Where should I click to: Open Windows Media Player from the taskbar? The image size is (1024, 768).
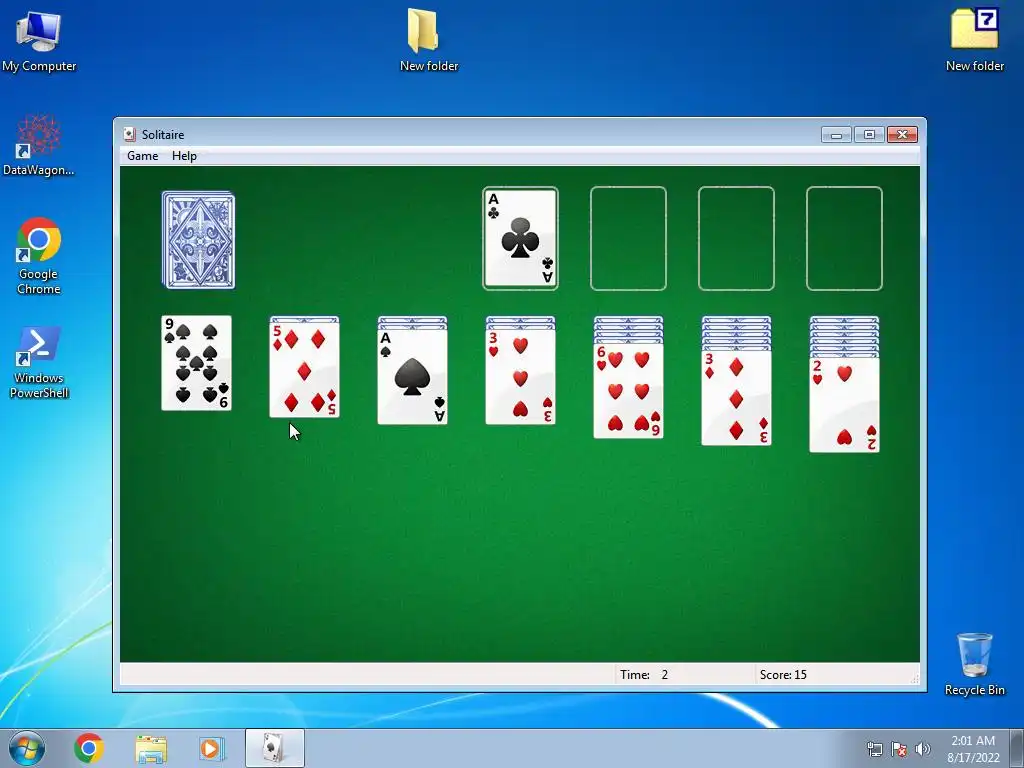(x=211, y=748)
